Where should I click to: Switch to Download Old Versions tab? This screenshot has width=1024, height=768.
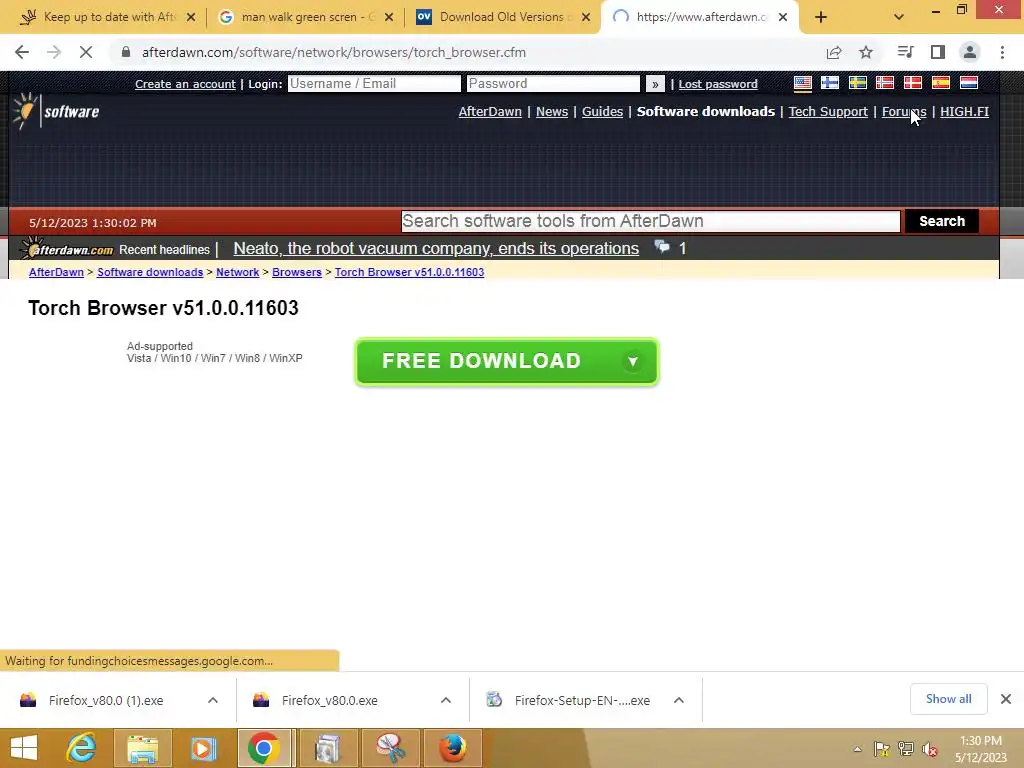coord(502,17)
